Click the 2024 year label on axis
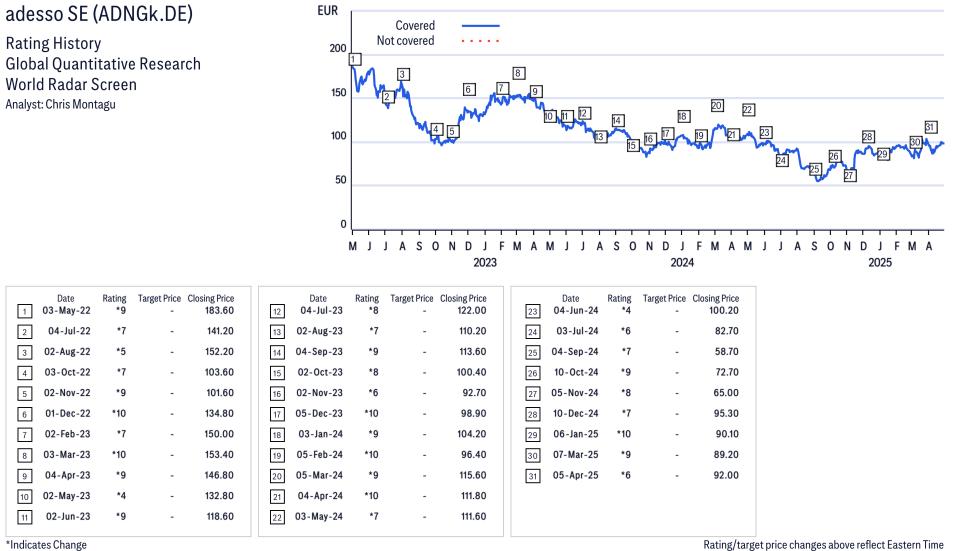Viewport: 955px width, 551px height. click(x=682, y=262)
